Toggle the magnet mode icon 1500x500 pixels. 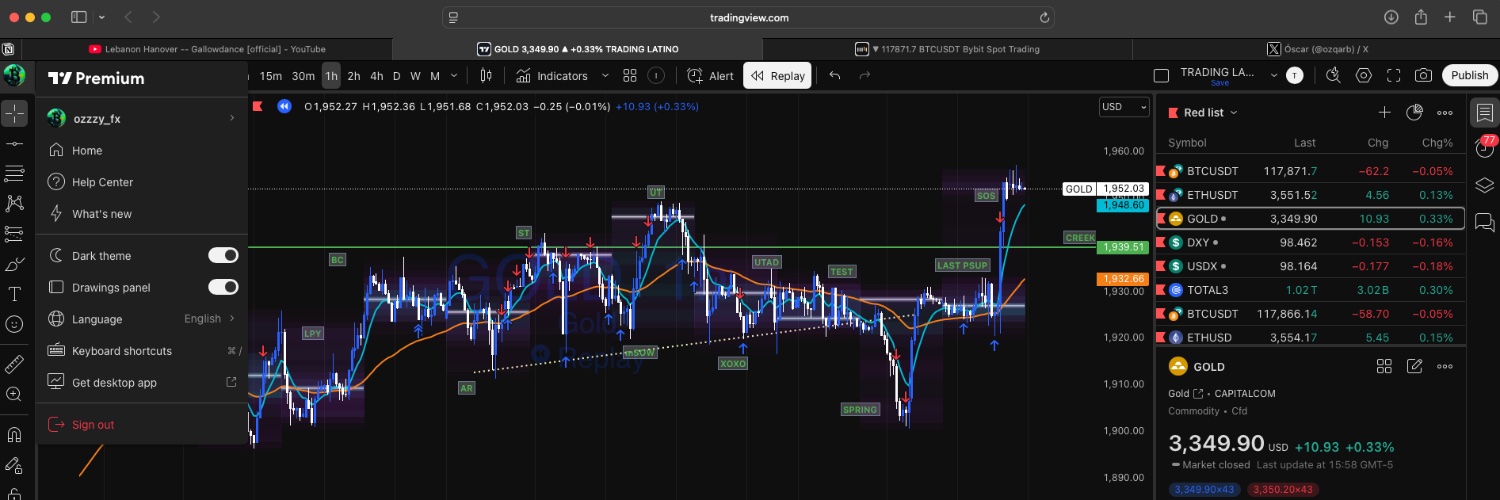[x=14, y=435]
